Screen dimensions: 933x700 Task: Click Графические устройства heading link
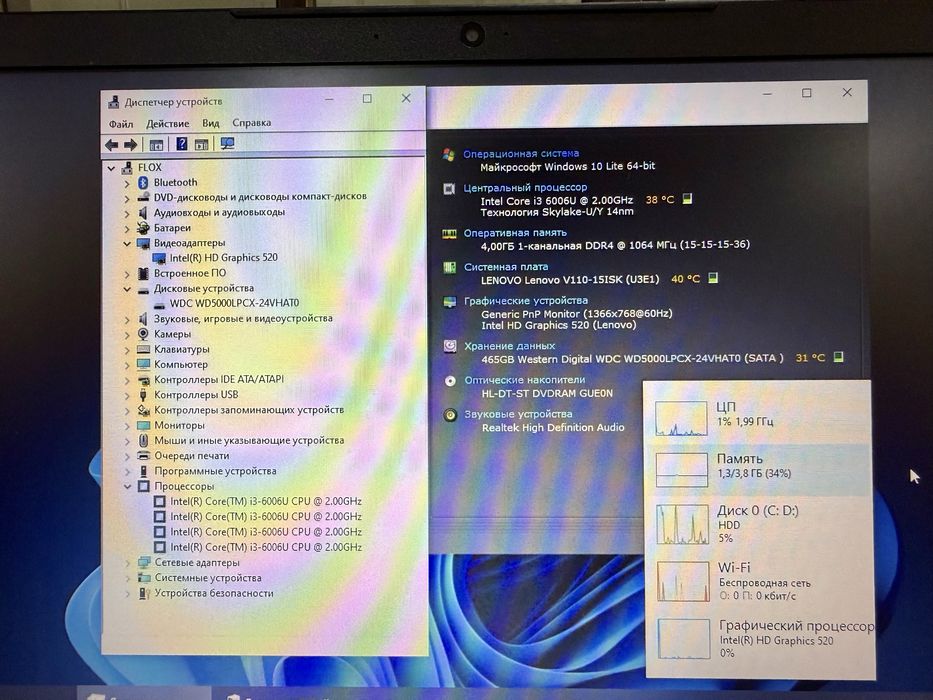click(x=526, y=301)
